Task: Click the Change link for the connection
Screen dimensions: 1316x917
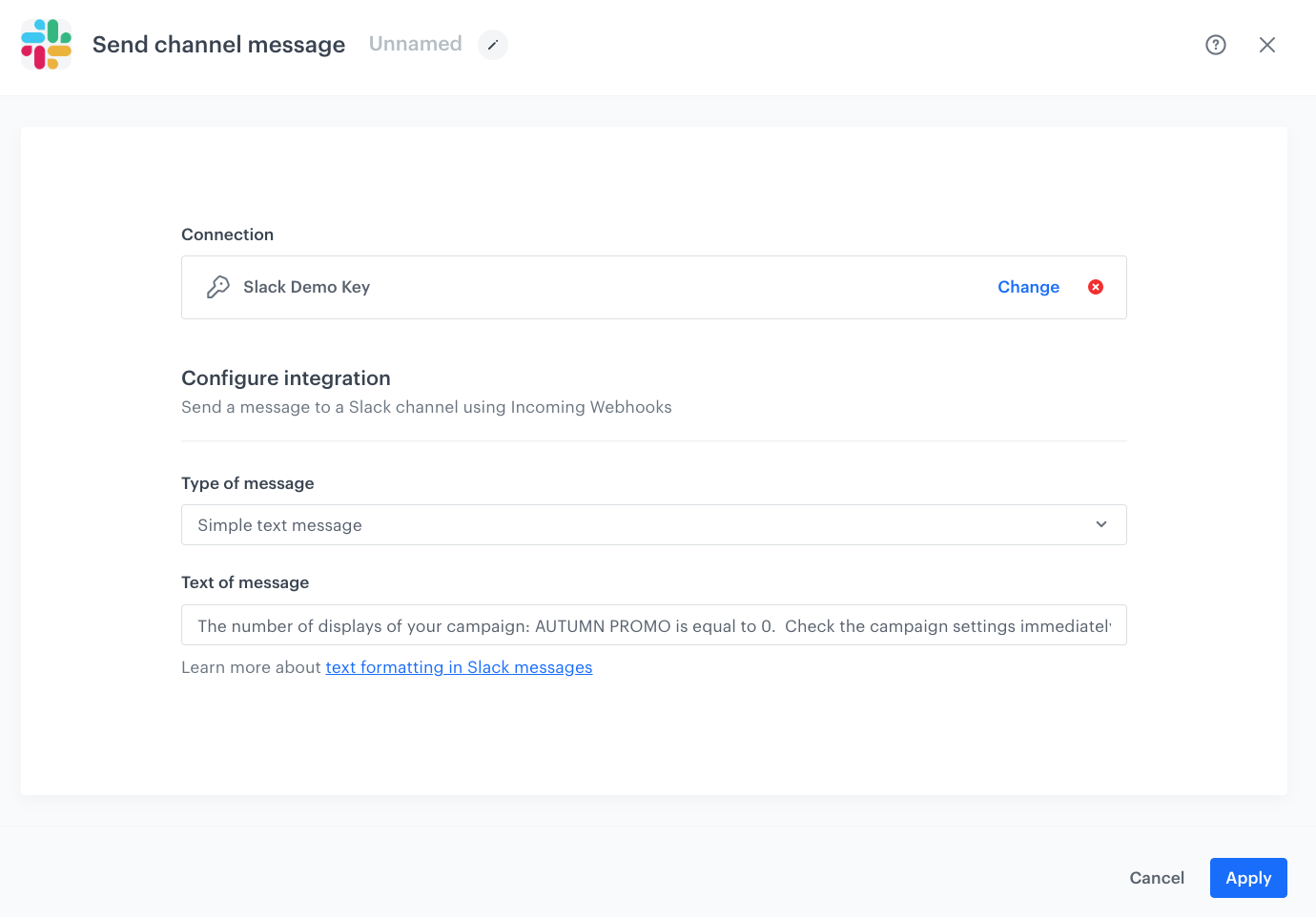Action: pos(1028,286)
